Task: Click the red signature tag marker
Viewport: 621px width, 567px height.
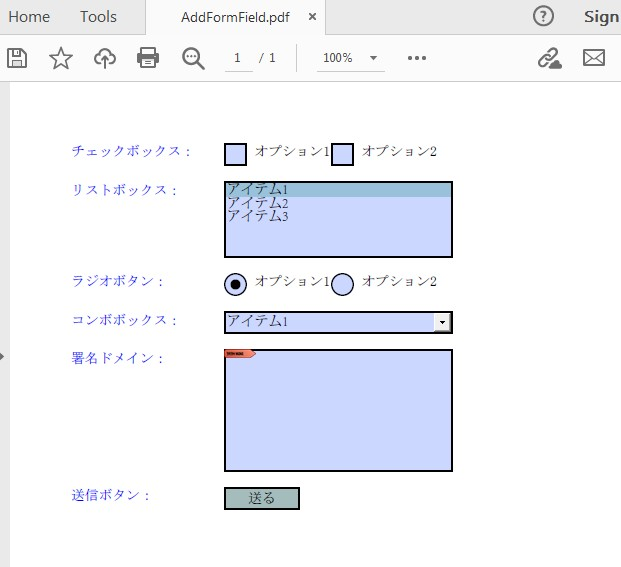Action: (x=240, y=354)
